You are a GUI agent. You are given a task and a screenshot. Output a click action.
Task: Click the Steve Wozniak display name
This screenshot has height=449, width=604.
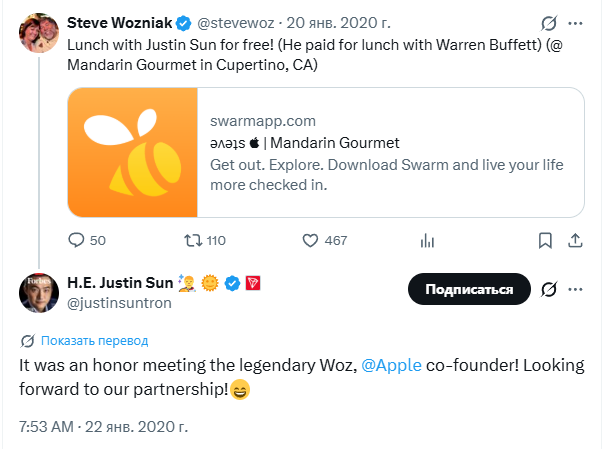click(x=119, y=23)
